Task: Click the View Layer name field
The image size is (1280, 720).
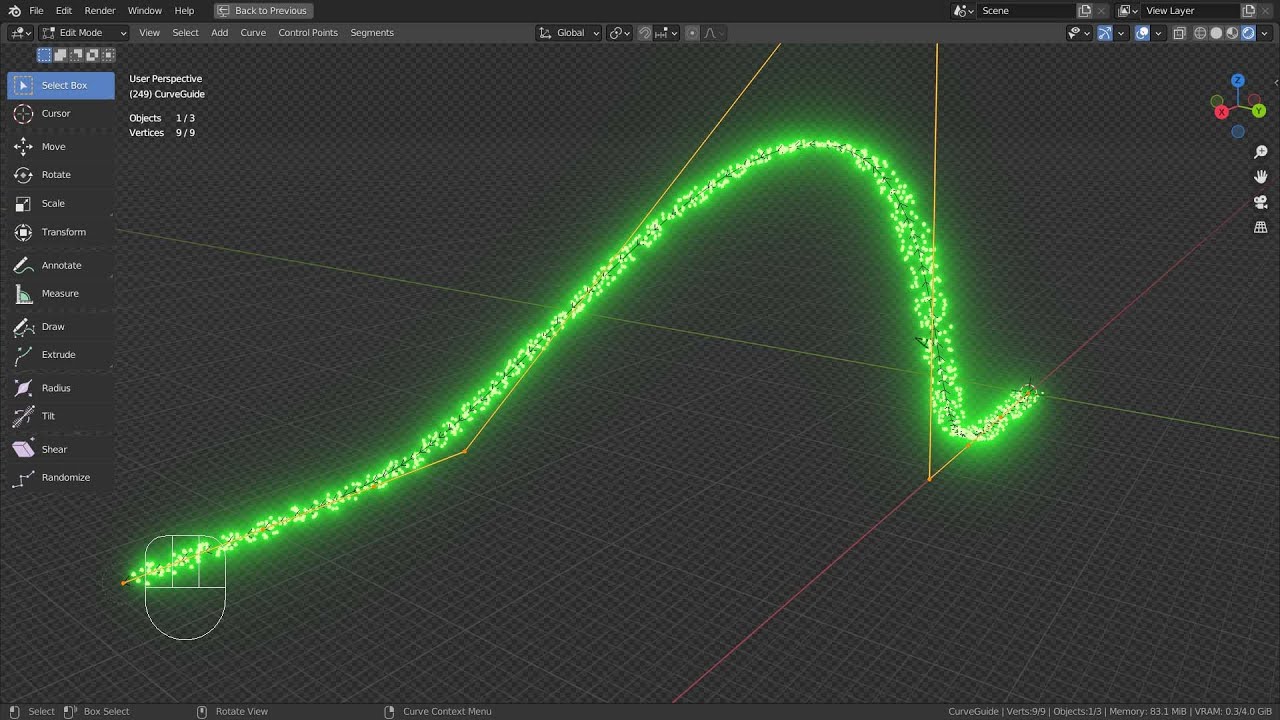Action: (x=1190, y=11)
